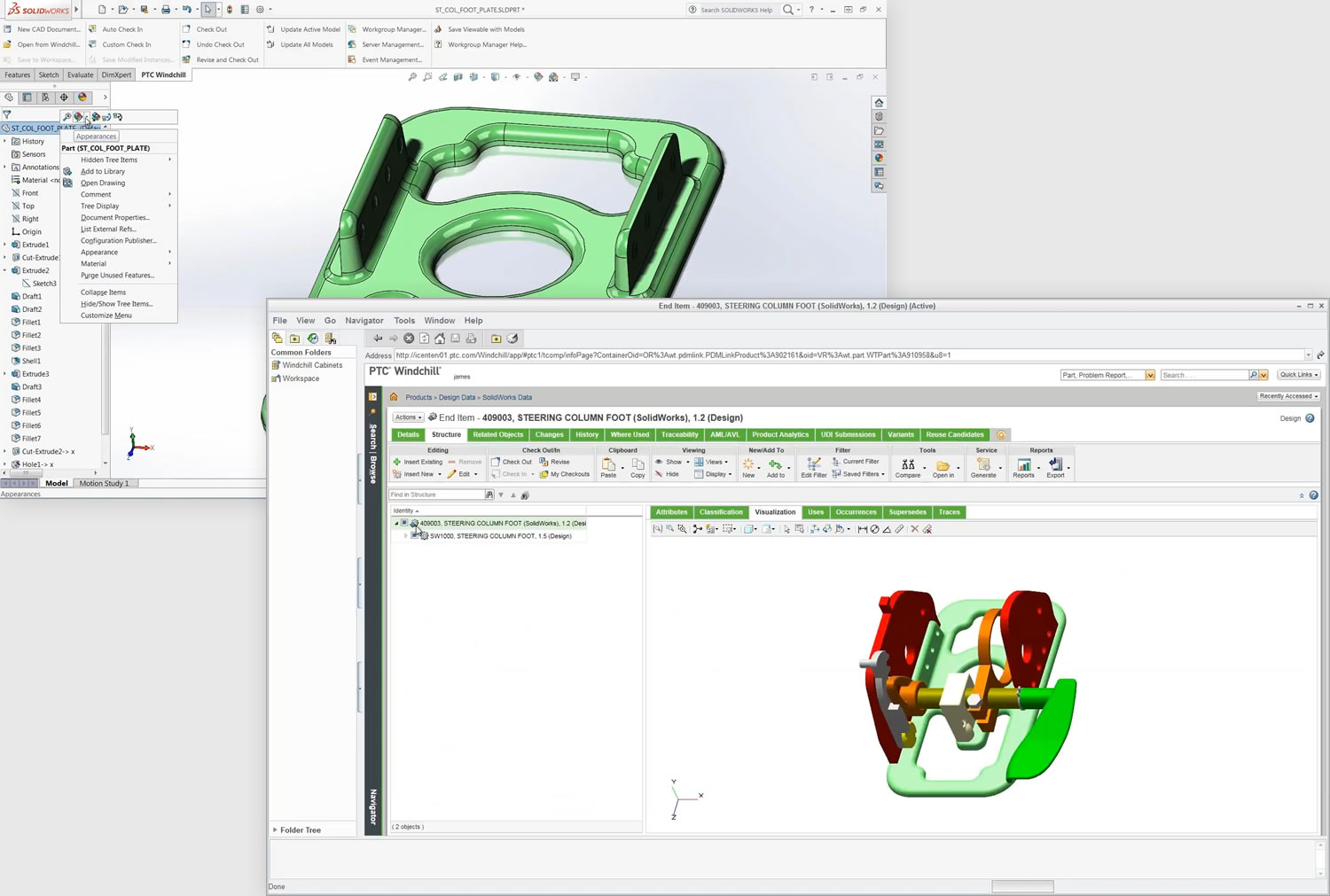Click the Stop button in the browser toolbar
This screenshot has width=1330, height=896.
(409, 339)
